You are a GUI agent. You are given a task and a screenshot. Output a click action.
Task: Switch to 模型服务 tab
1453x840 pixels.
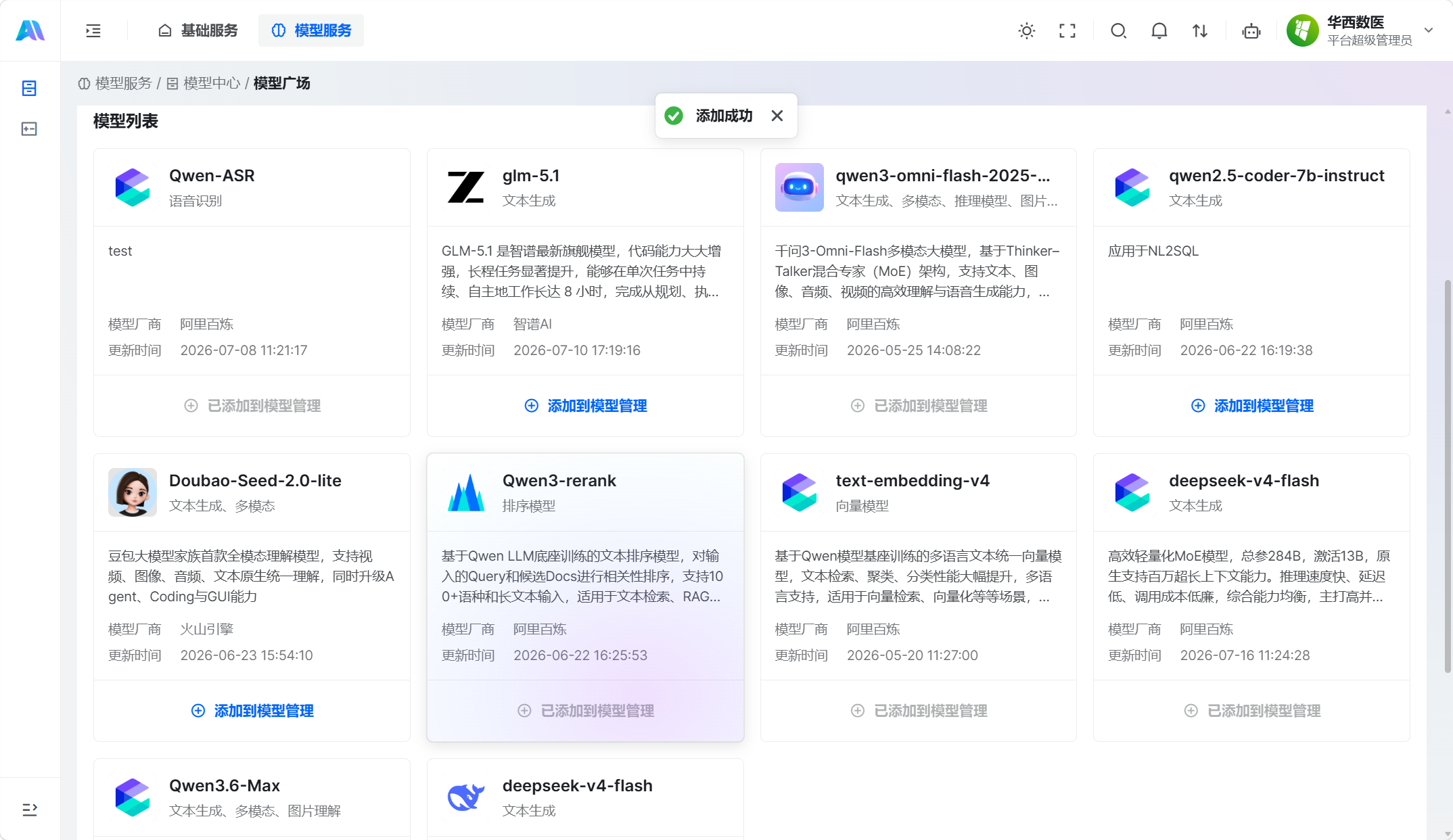[x=311, y=30]
